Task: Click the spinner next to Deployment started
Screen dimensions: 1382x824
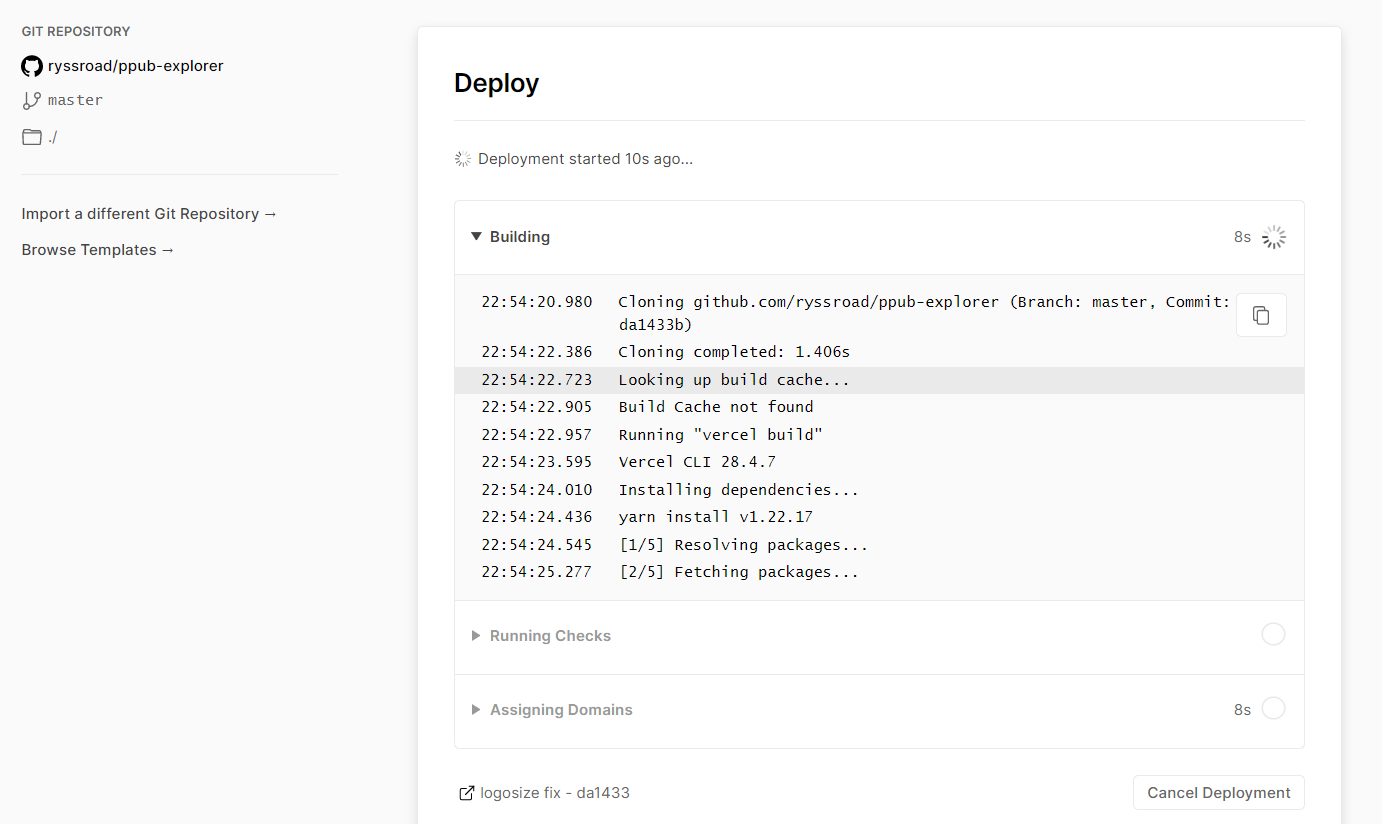Action: (462, 159)
